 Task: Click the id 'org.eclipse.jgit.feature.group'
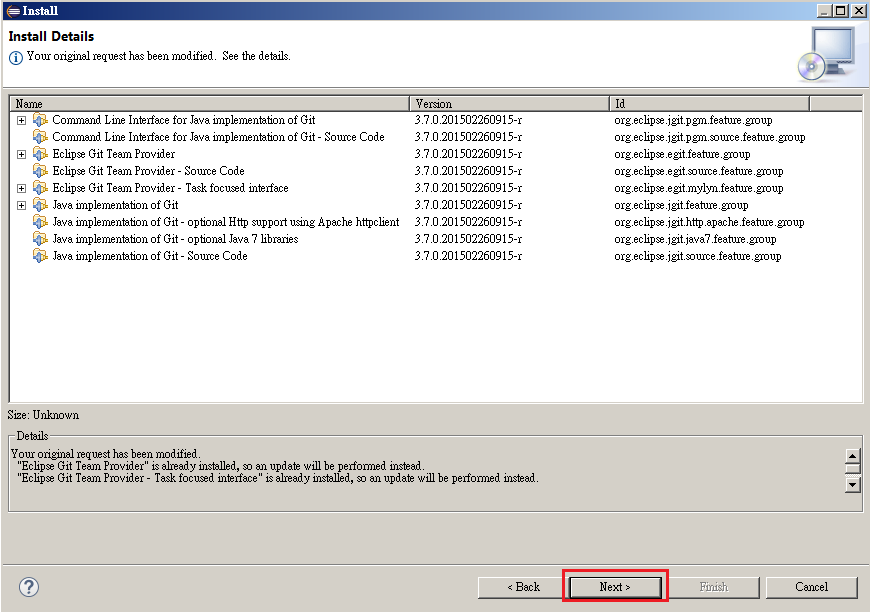point(681,205)
